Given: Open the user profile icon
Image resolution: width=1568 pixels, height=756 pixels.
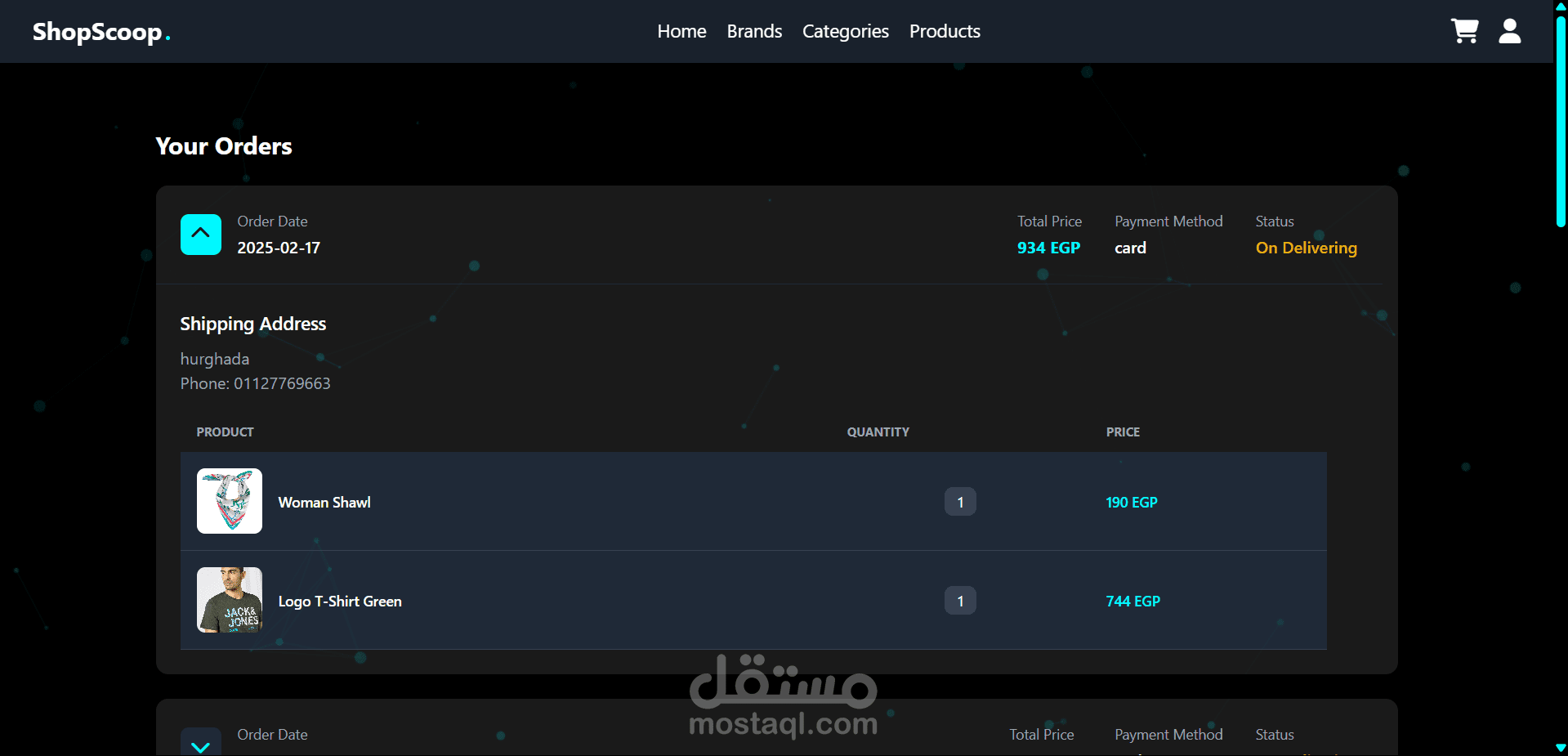Looking at the screenshot, I should coord(1509,31).
